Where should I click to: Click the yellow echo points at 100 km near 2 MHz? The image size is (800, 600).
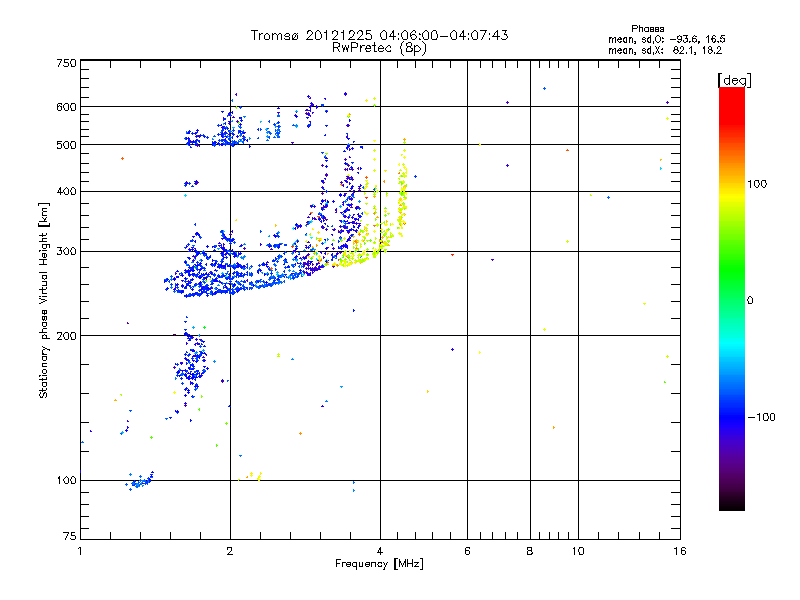(255, 476)
